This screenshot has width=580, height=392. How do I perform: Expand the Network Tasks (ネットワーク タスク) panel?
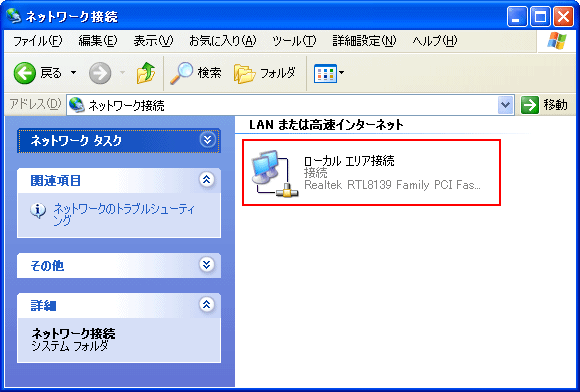click(207, 140)
